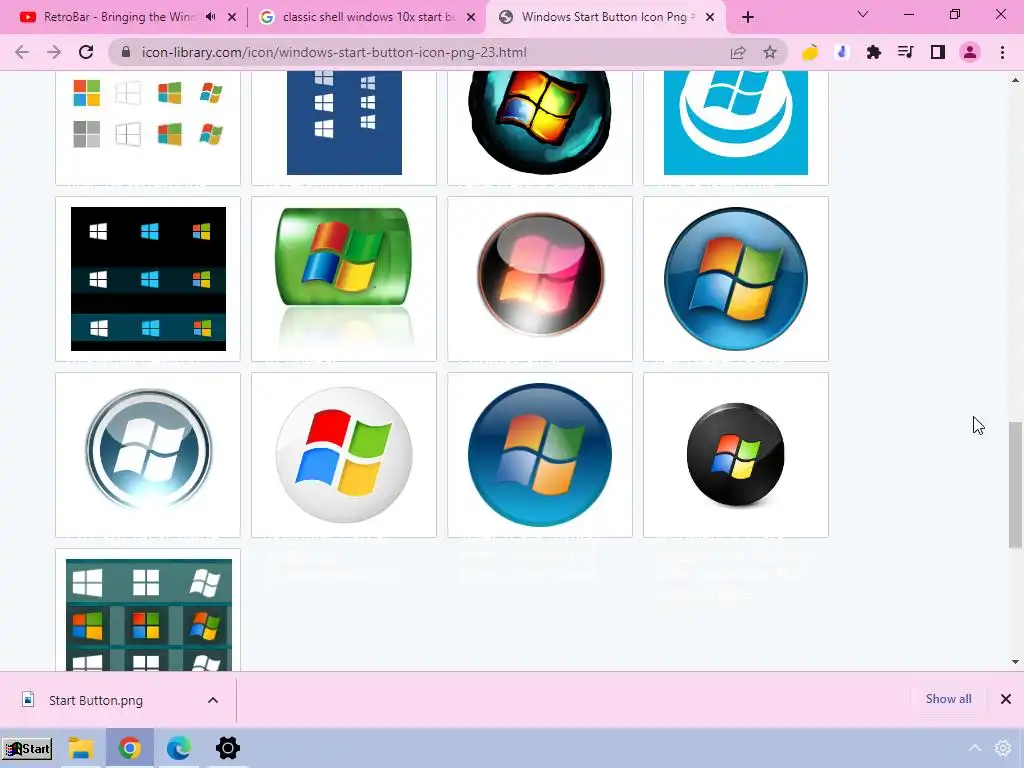Open the pink glass orb start icon
Image resolution: width=1024 pixels, height=768 pixels.
click(540, 274)
